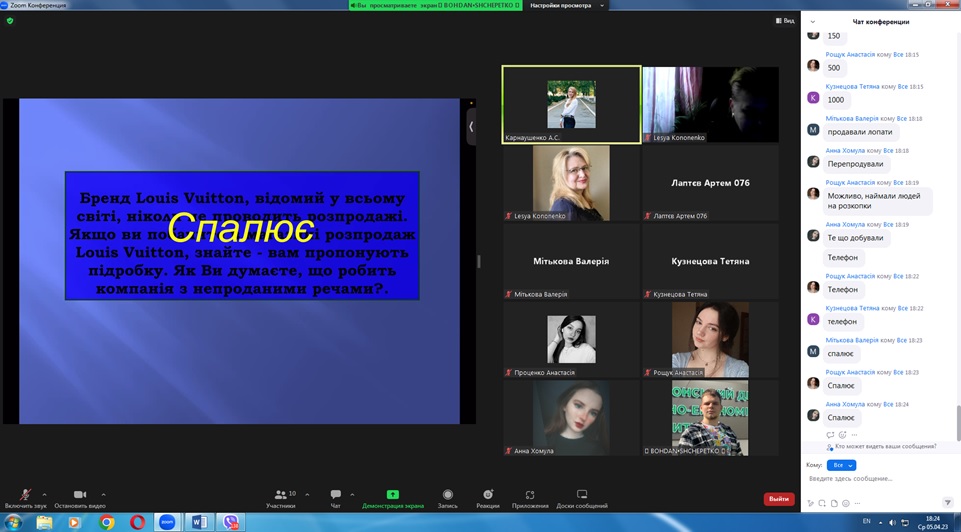This screenshot has width=961, height=532.
Task: Open video options arrow next to camera
Action: (103, 494)
